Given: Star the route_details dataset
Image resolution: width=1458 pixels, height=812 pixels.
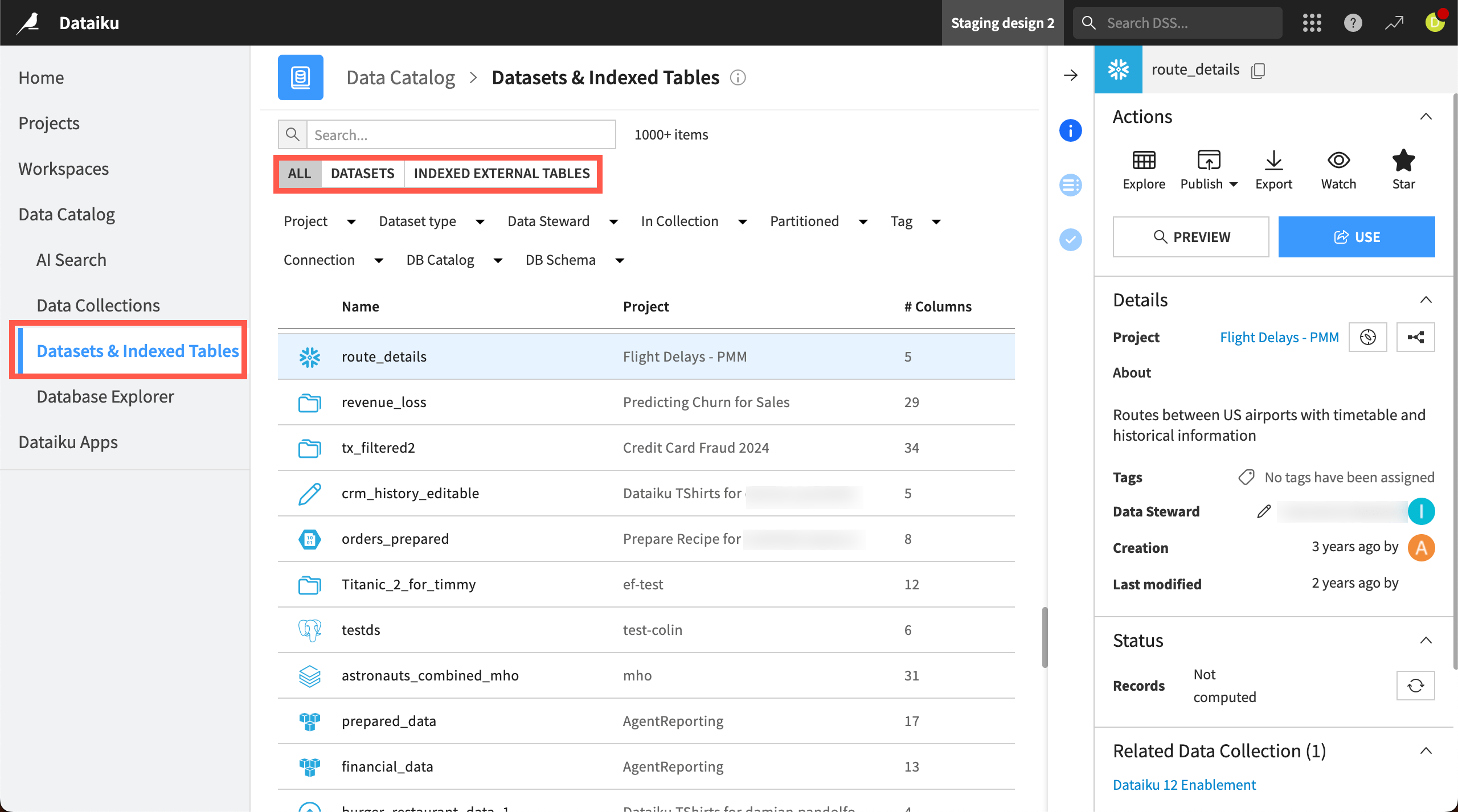Looking at the screenshot, I should 1403,169.
